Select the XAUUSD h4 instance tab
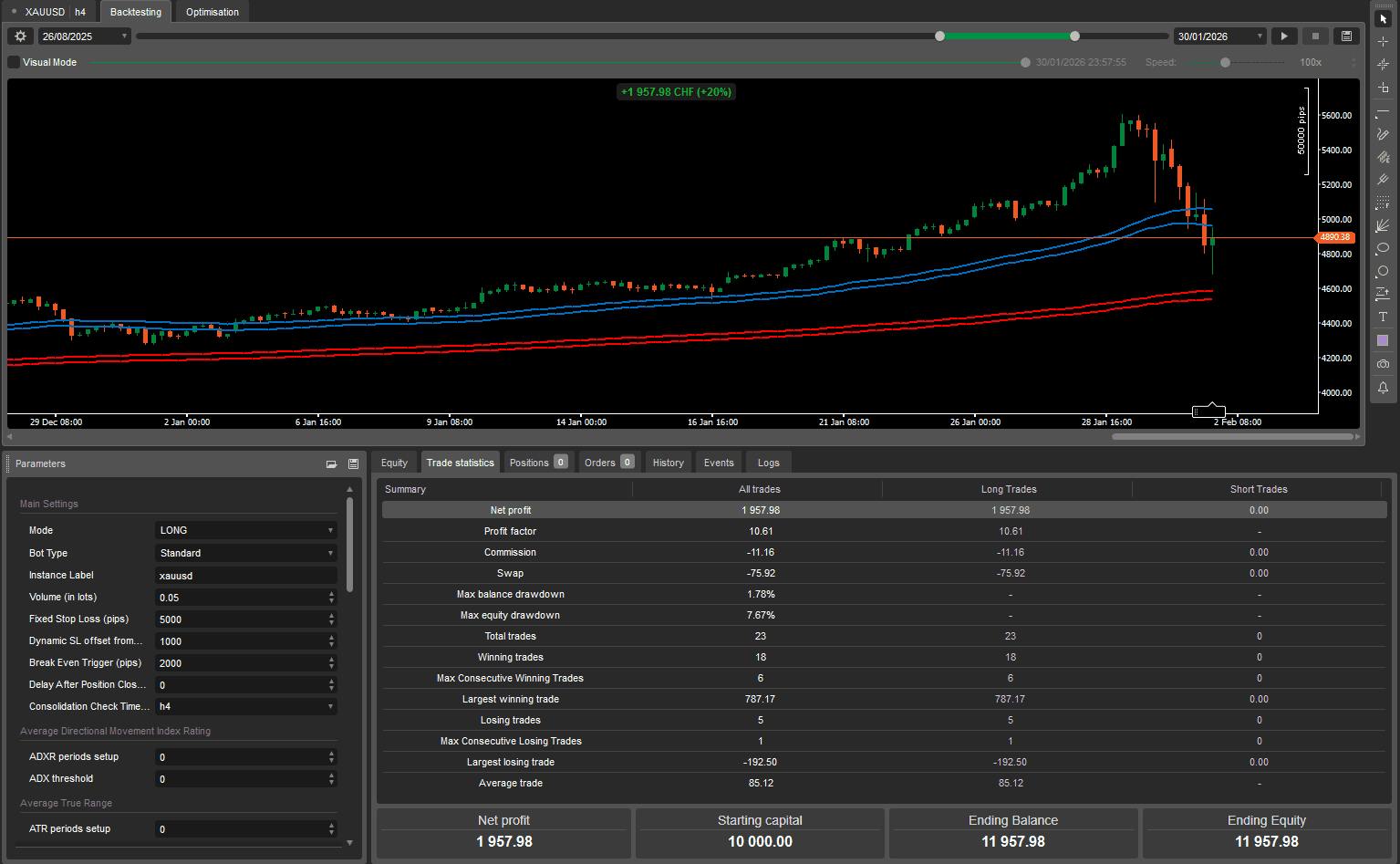 (x=51, y=12)
